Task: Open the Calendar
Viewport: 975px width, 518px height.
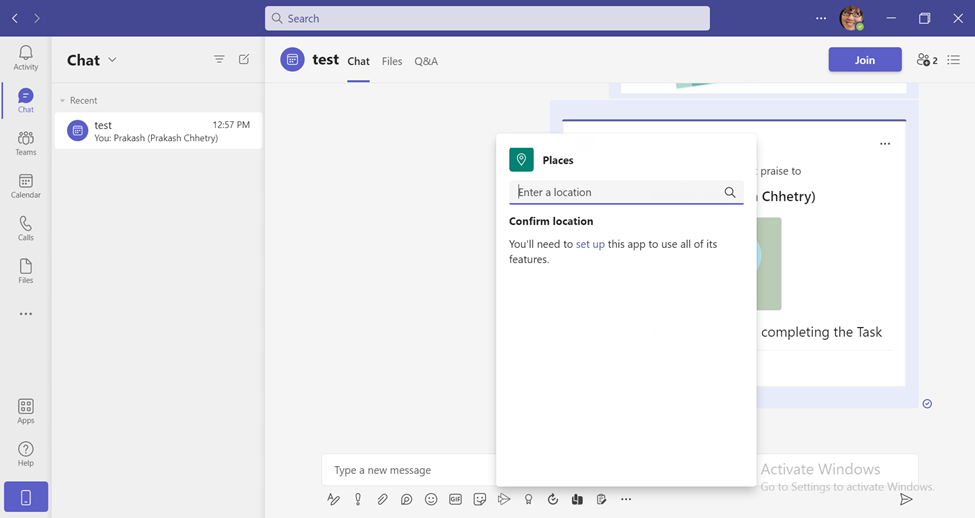Action: click(x=25, y=186)
